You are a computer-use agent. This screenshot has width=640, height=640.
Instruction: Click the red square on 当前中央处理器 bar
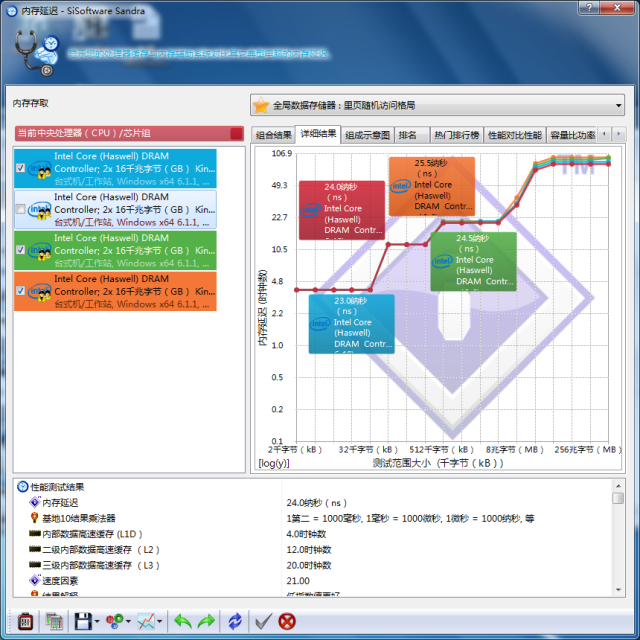pos(236,133)
